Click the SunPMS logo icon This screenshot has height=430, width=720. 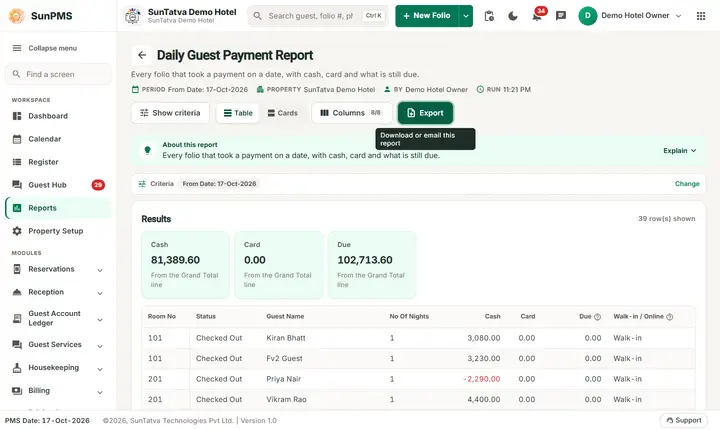pos(17,16)
